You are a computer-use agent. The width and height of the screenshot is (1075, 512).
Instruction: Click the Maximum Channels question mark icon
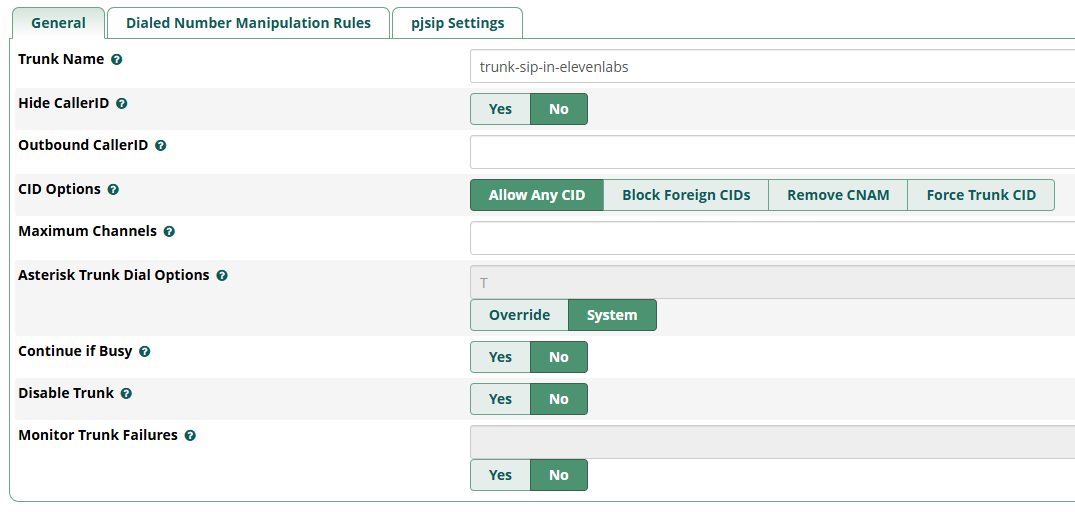(x=169, y=231)
